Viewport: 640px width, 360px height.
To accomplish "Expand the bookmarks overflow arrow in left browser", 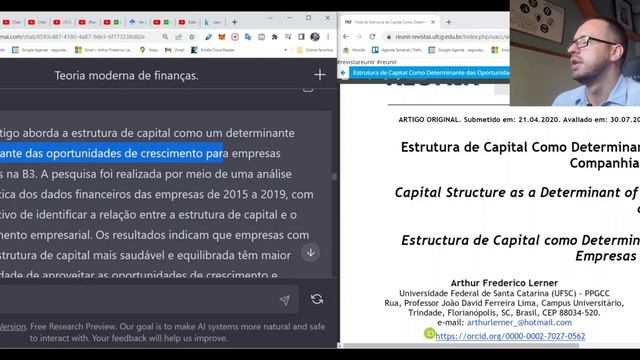I will click(286, 50).
